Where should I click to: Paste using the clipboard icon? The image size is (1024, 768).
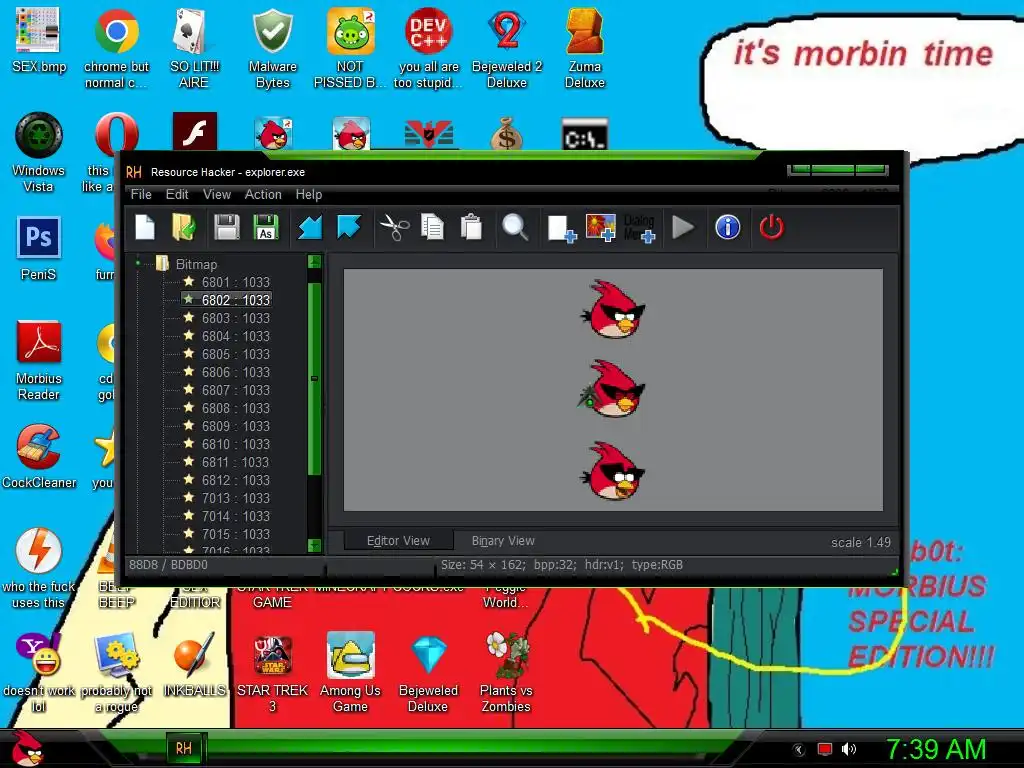[471, 227]
